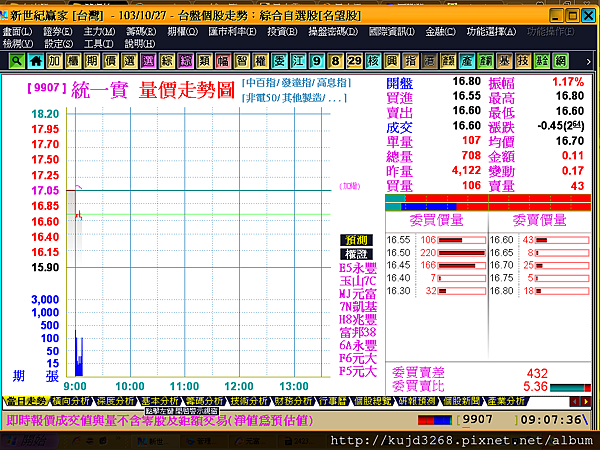Click the red 幅 toolbar icon
This screenshot has height=450, width=600.
pos(223,61)
